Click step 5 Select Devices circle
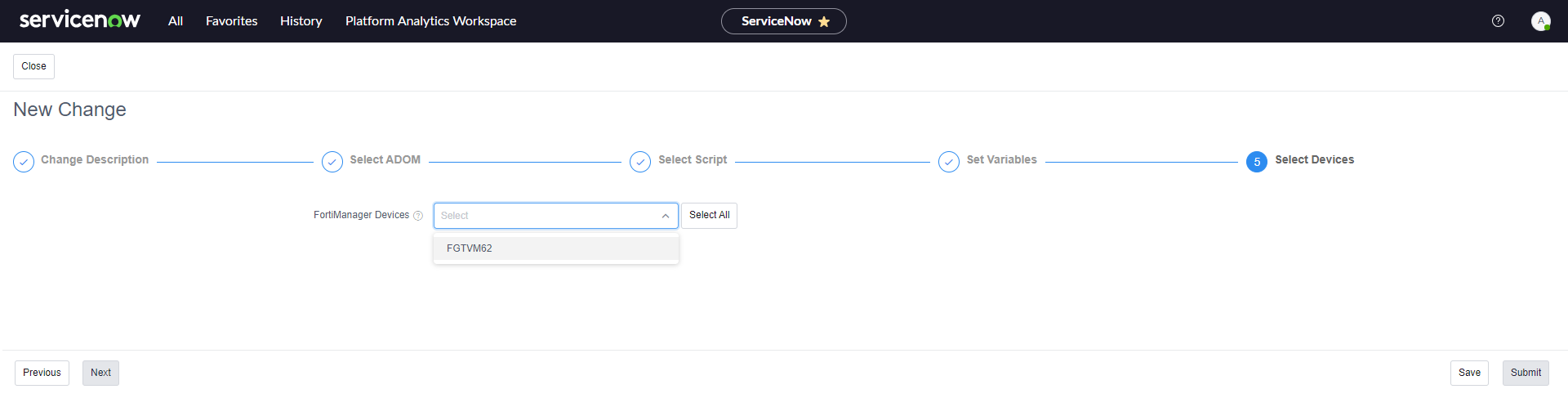1568x407 pixels. pos(1257,162)
